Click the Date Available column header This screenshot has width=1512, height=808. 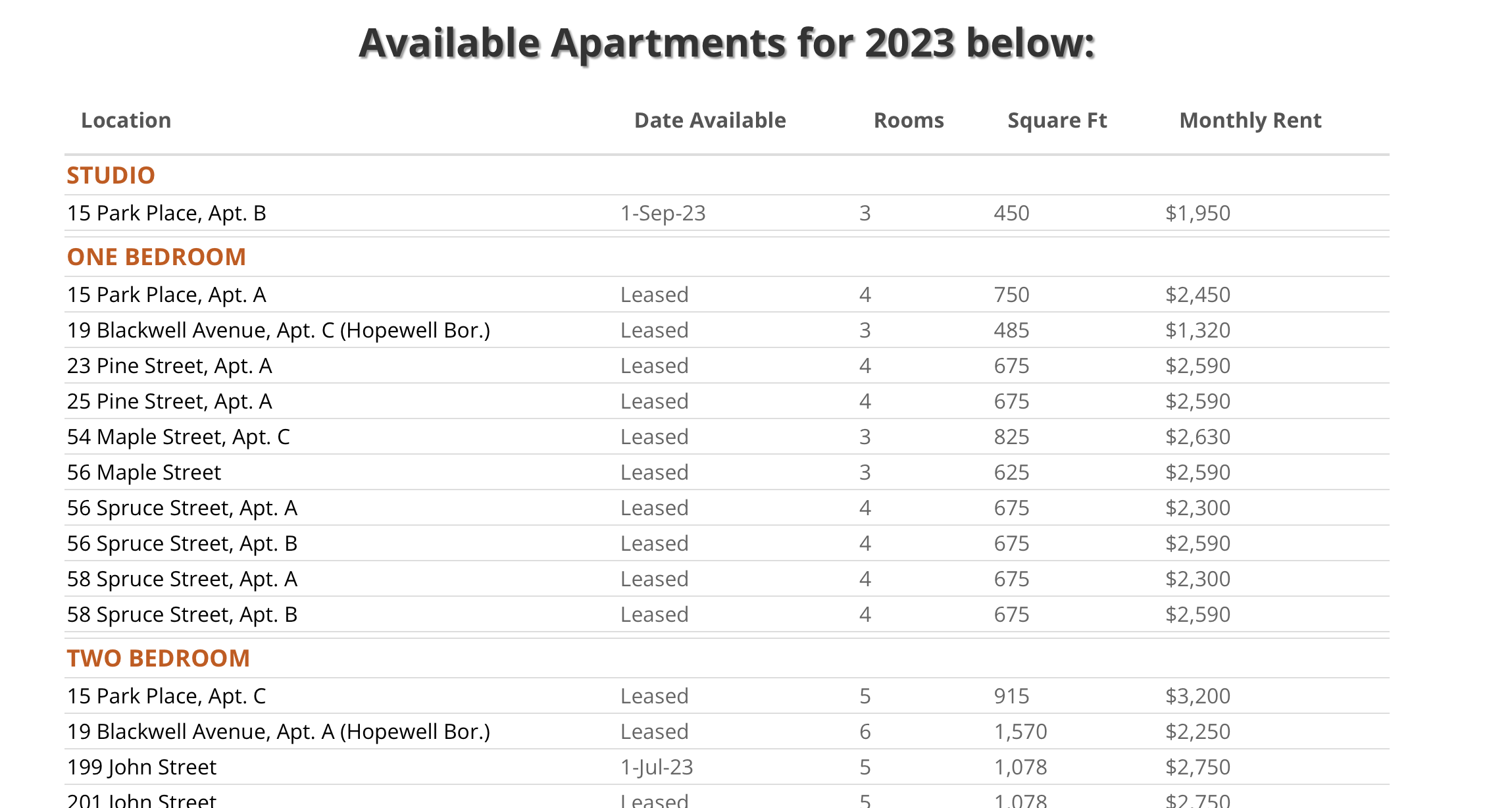coord(709,120)
